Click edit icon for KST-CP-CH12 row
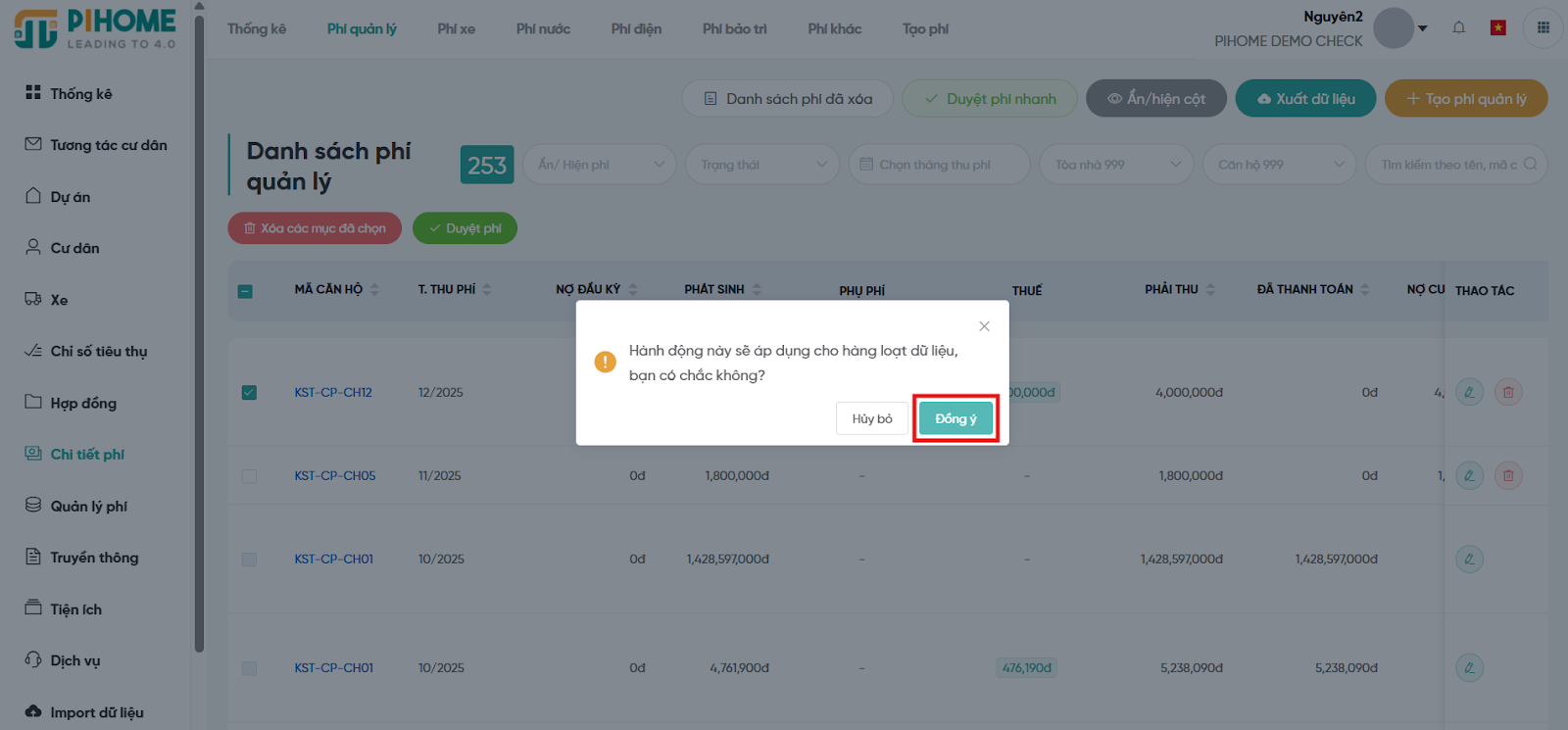 tap(1469, 392)
